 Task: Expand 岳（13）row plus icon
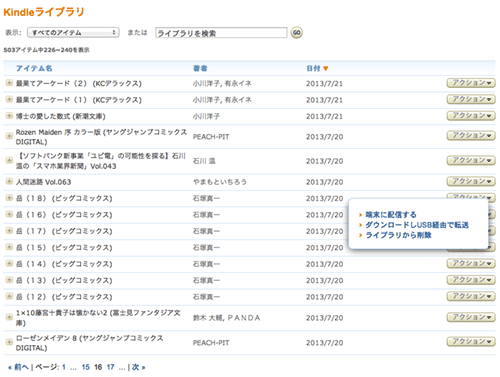tap(9, 280)
